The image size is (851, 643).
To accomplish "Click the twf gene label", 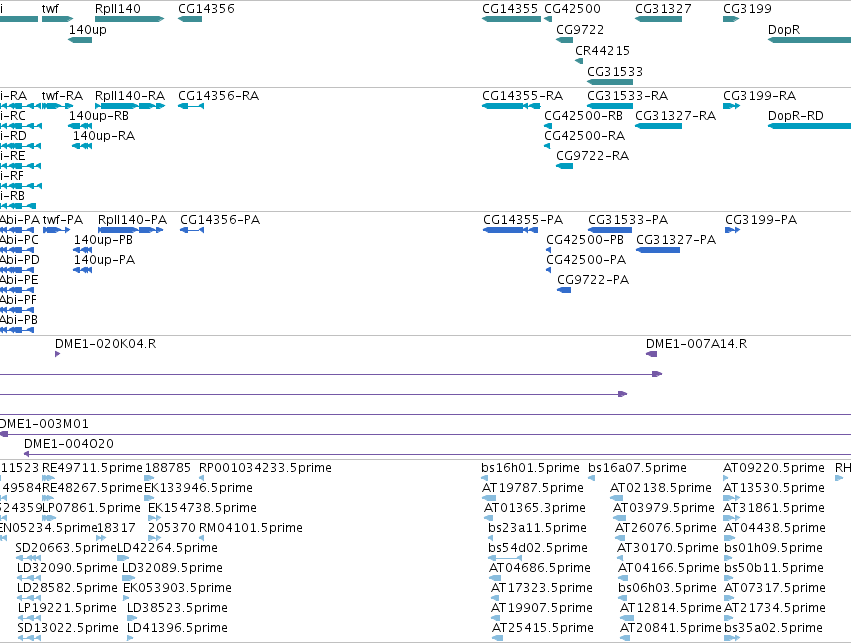I will click(50, 9).
